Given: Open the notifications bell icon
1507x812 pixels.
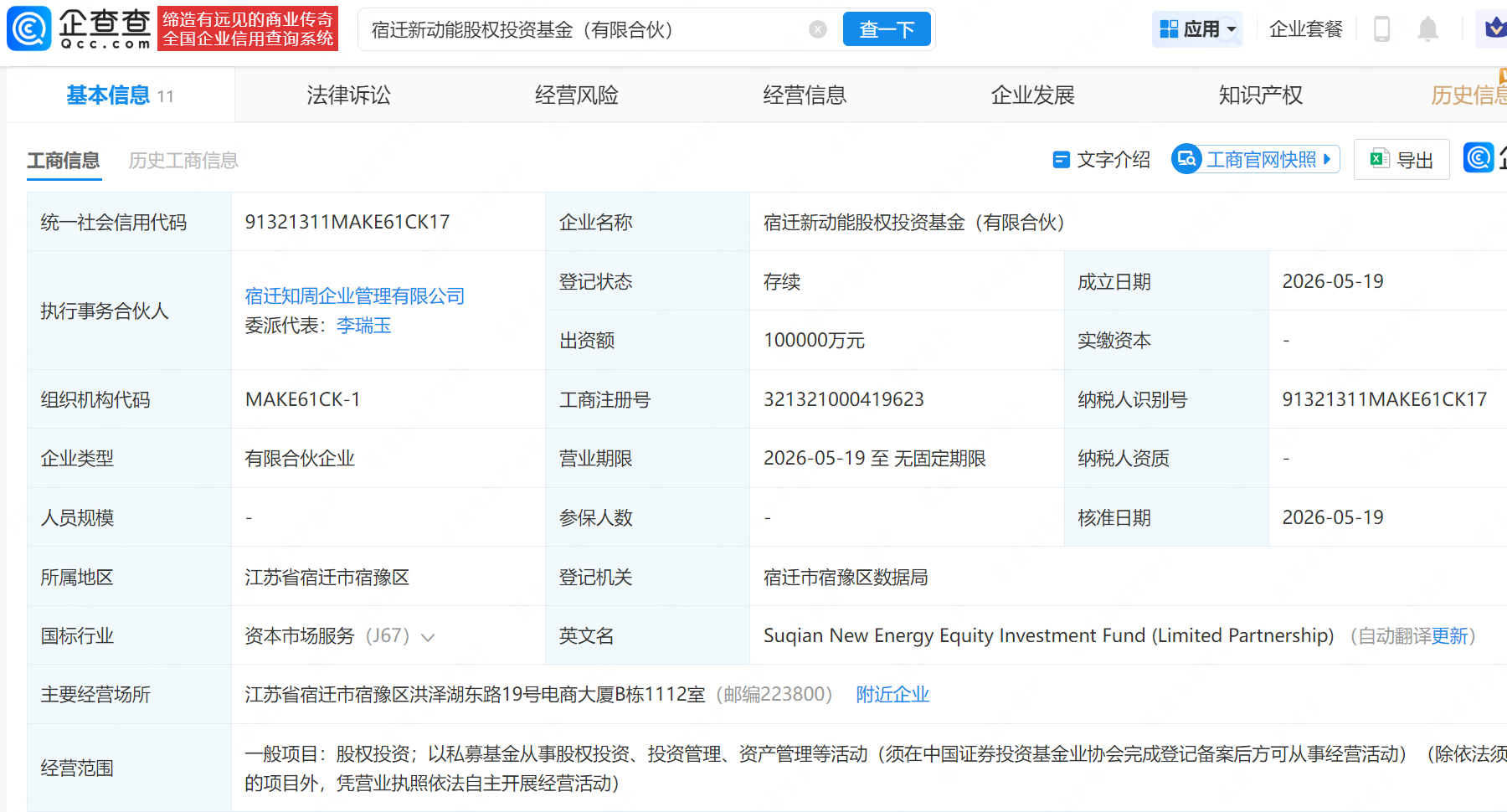Looking at the screenshot, I should coord(1427,29).
